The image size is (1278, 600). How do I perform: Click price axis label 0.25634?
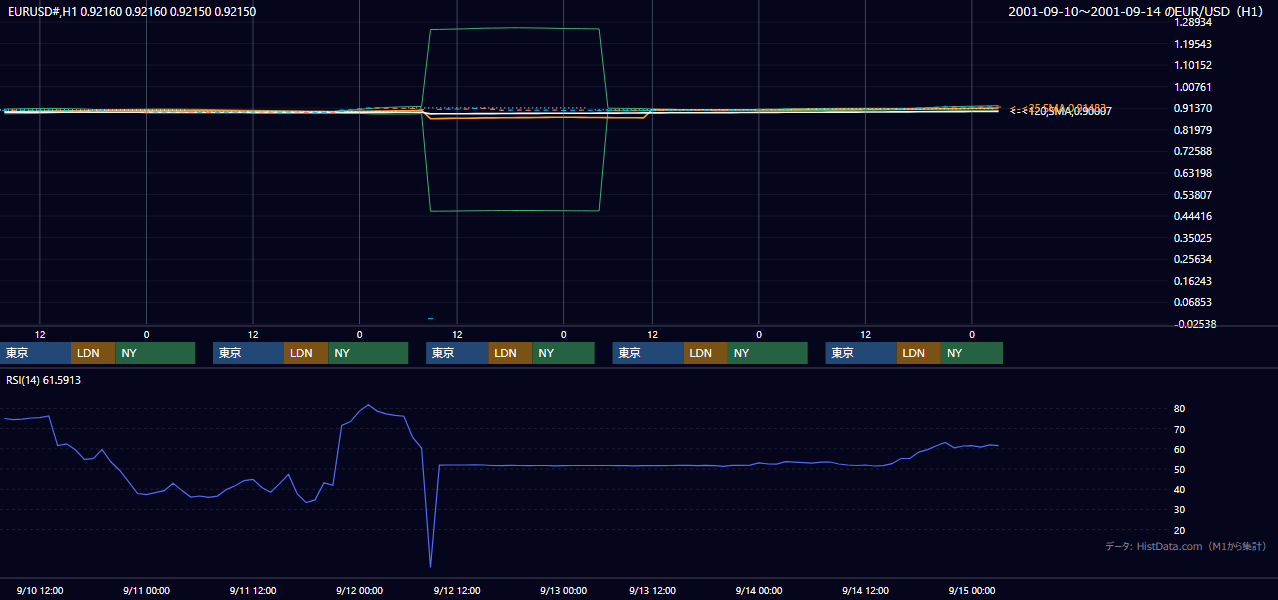[x=1193, y=259]
